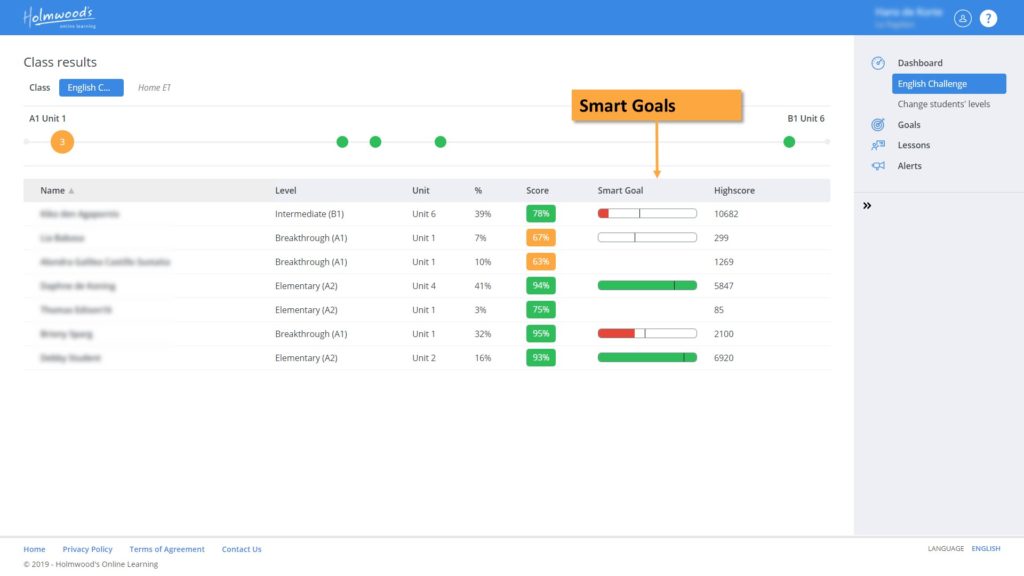Open the English C... class selector

91,87
